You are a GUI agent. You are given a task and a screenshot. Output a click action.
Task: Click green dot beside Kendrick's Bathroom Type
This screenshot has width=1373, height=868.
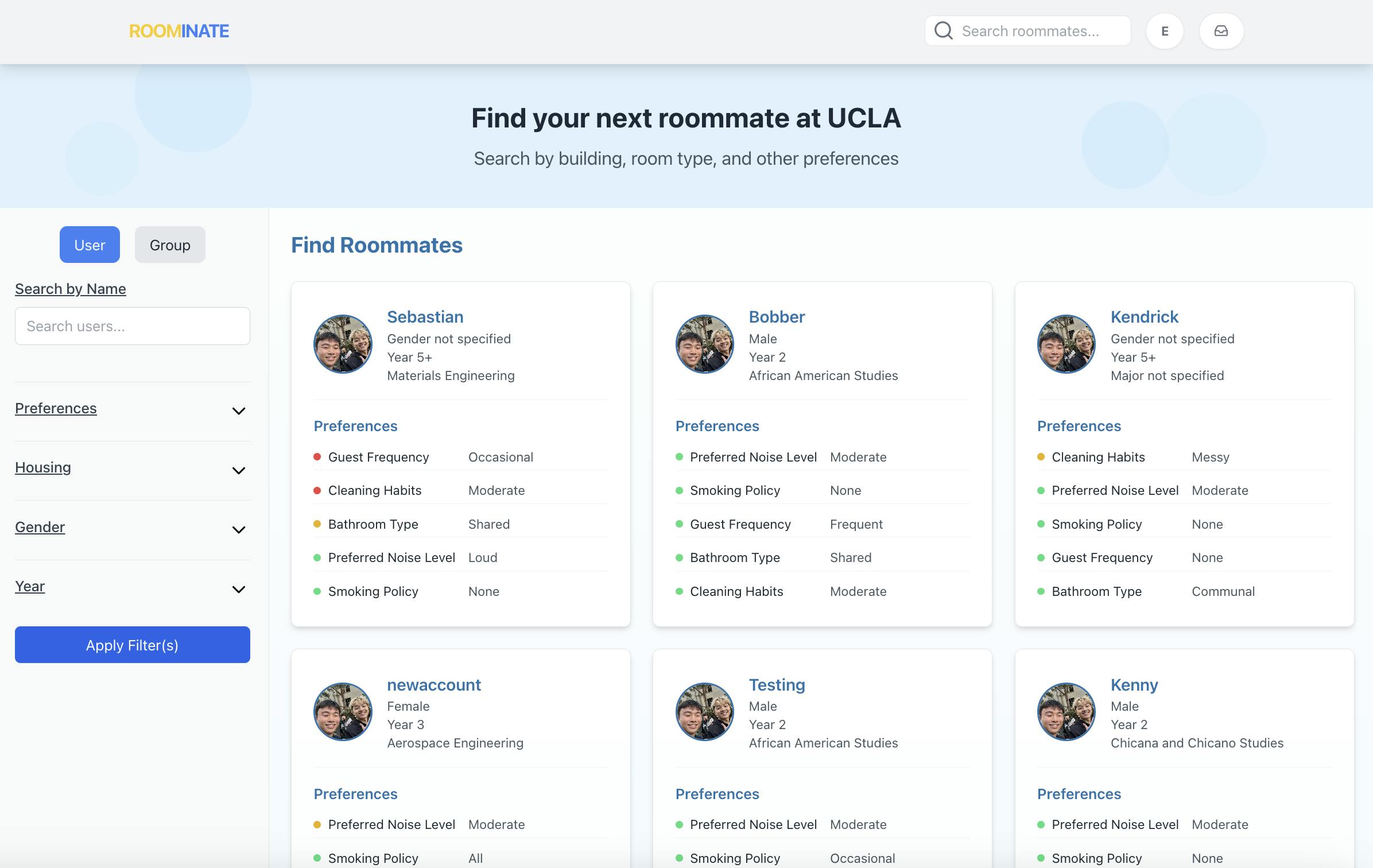[1041, 591]
